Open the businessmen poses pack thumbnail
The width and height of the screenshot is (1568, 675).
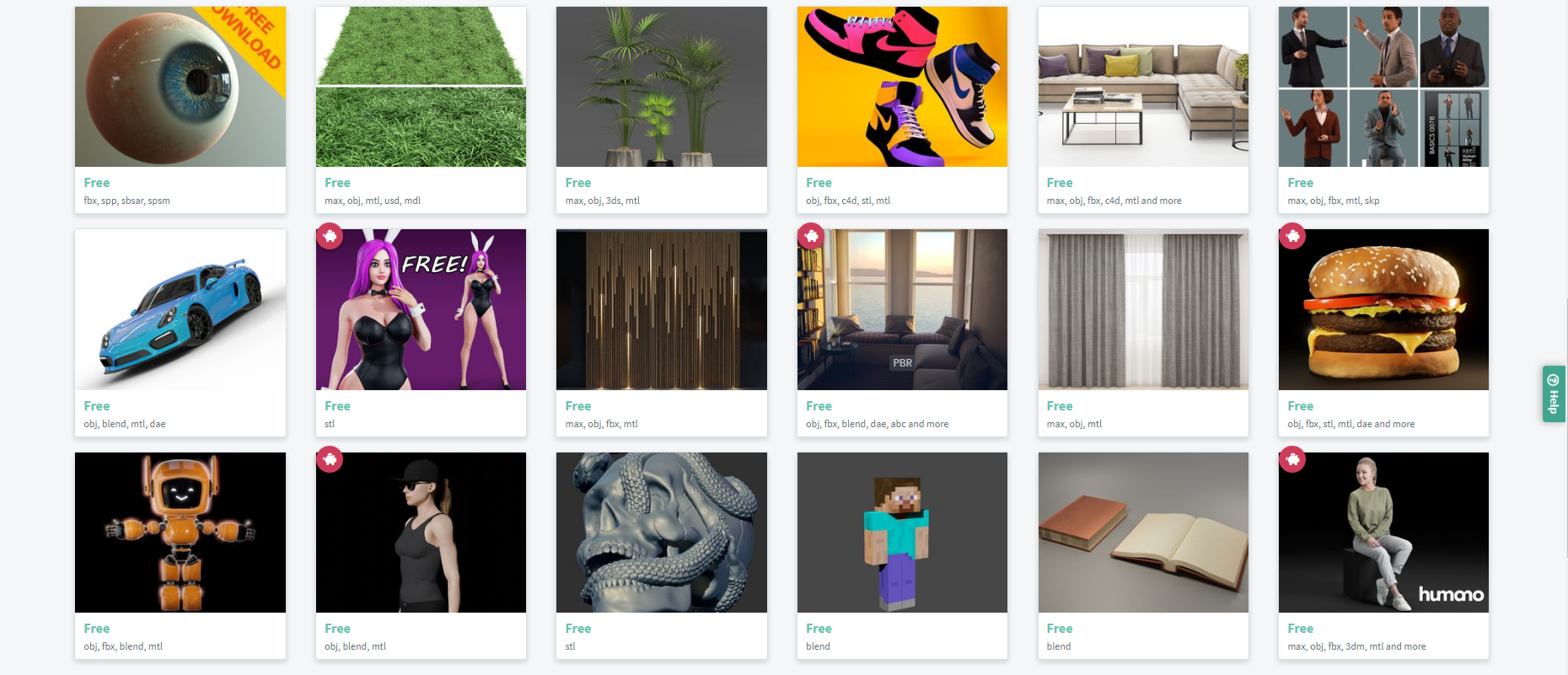(x=1383, y=87)
